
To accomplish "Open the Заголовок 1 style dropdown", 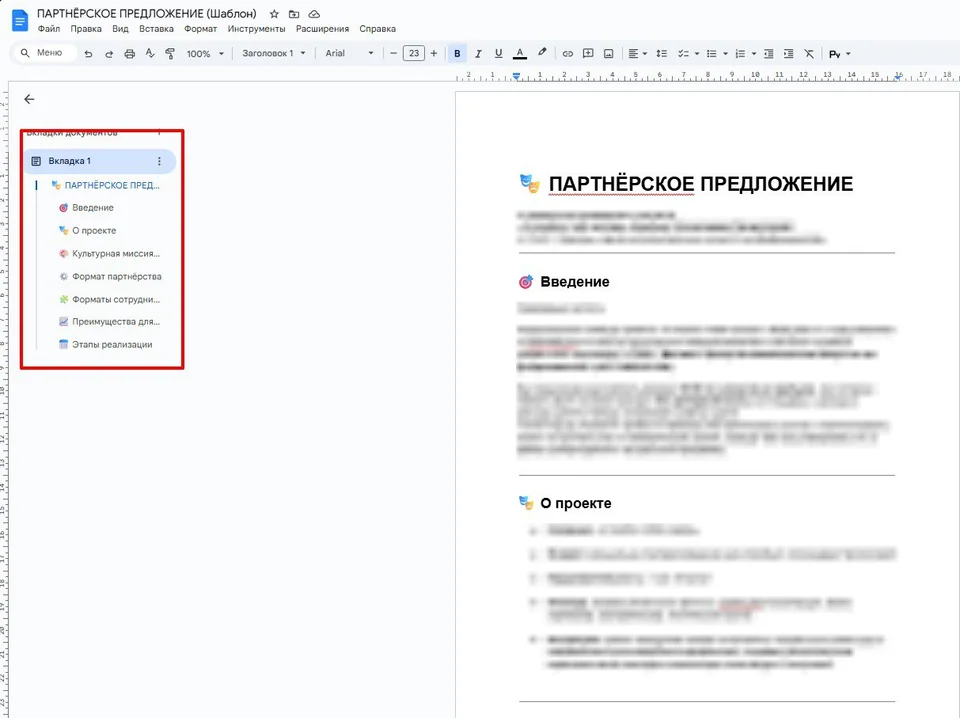I will pos(273,53).
